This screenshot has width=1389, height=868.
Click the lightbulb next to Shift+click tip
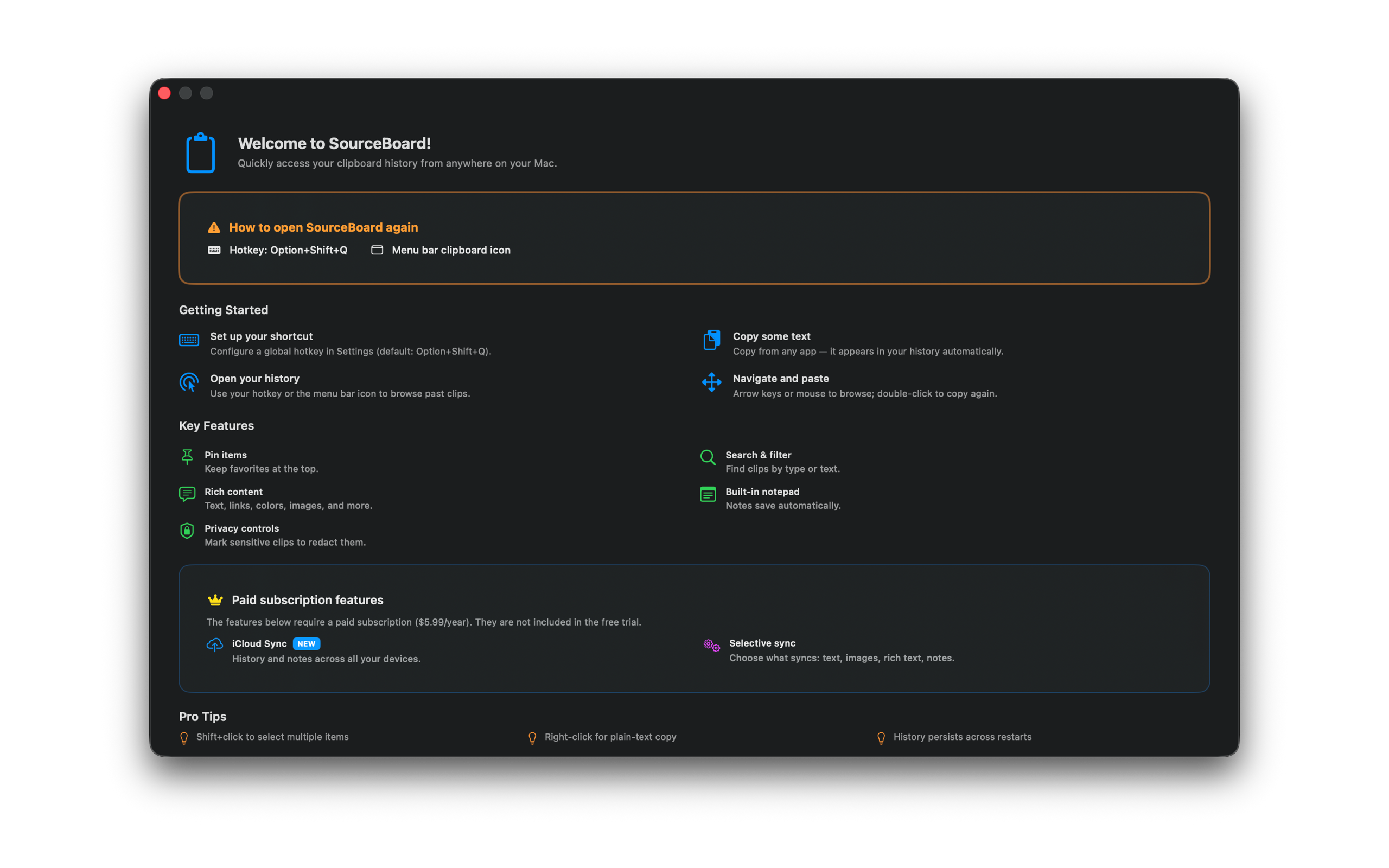click(x=184, y=738)
